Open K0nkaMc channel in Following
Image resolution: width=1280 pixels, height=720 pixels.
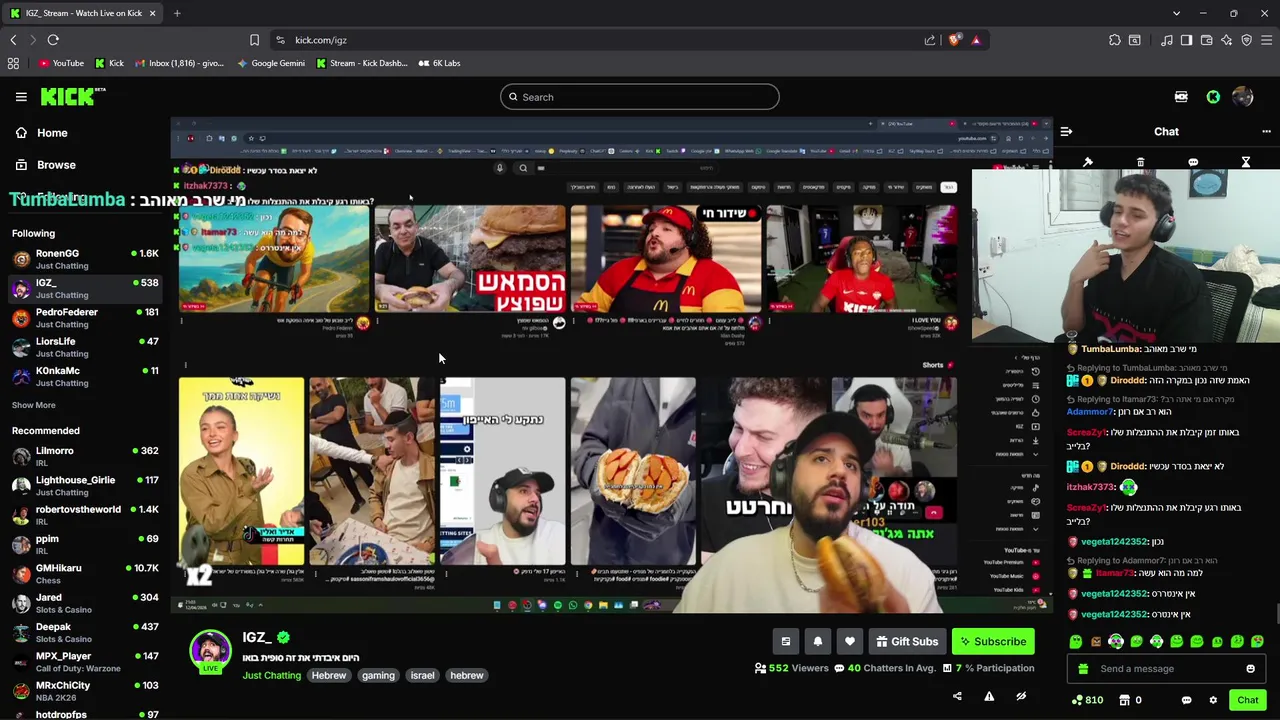(84, 376)
